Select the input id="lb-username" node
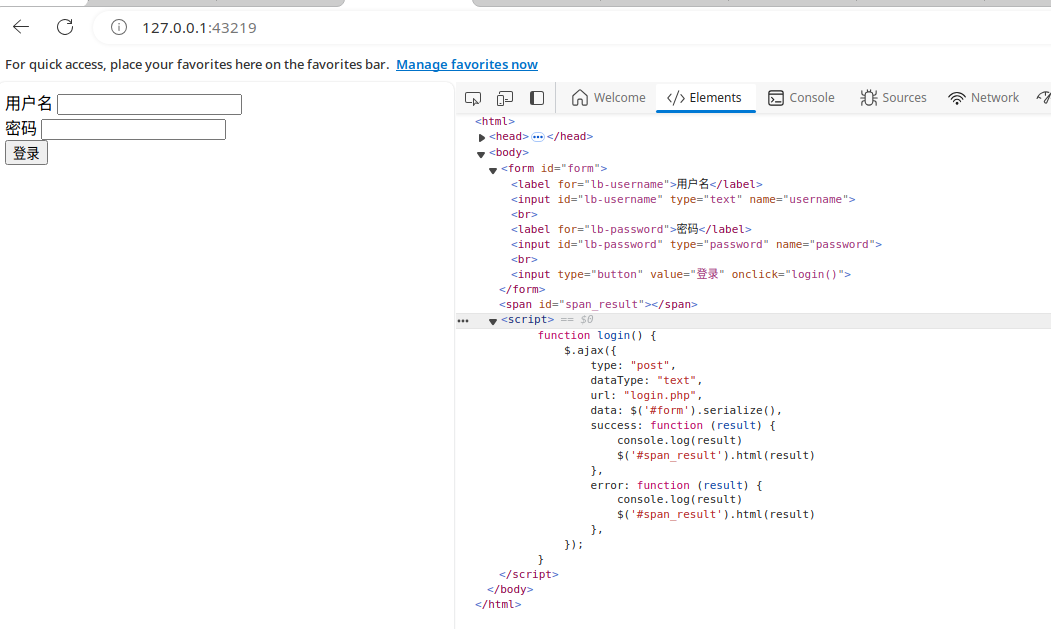The height and width of the screenshot is (629, 1051). click(x=683, y=199)
